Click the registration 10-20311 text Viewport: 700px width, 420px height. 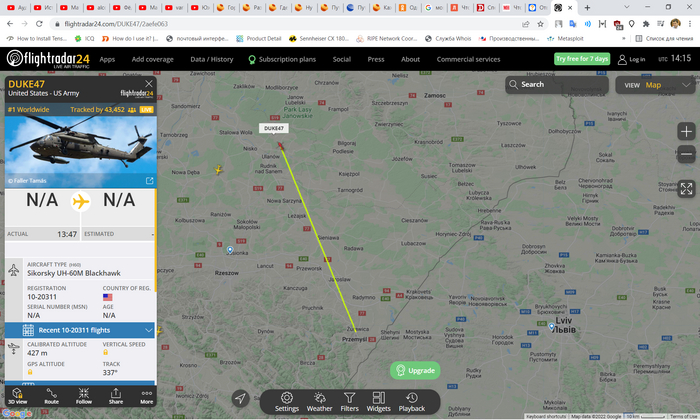pyautogui.click(x=42, y=297)
